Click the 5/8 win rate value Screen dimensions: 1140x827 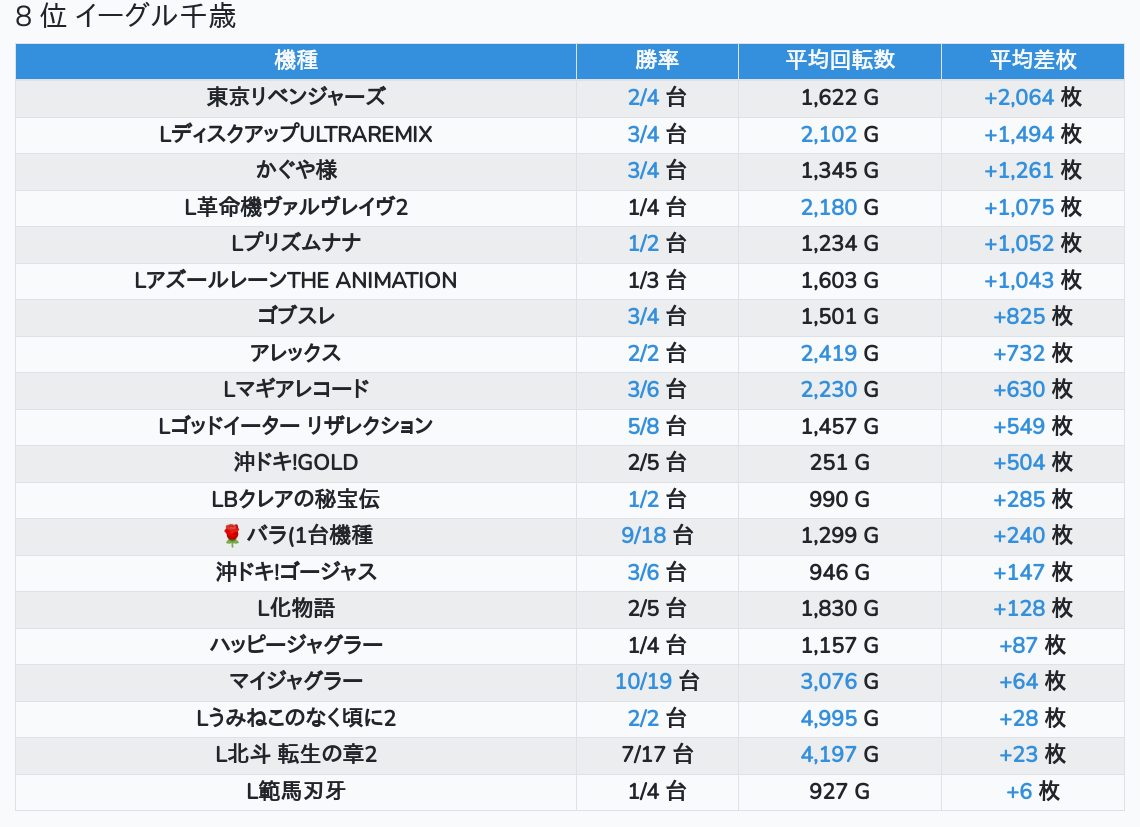point(643,426)
